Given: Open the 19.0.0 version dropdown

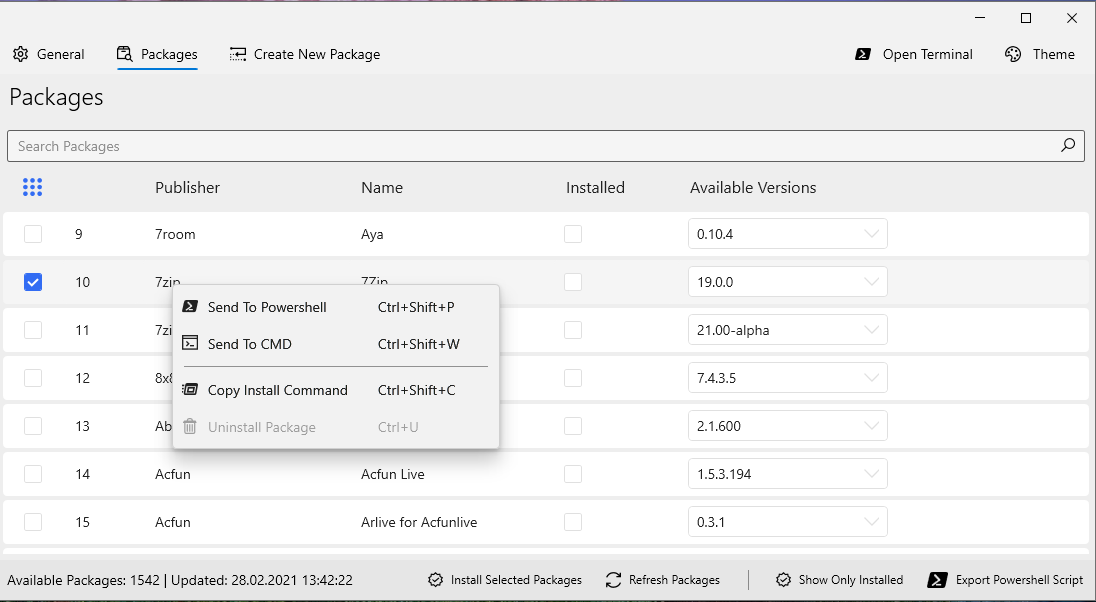Looking at the screenshot, I should [x=787, y=282].
